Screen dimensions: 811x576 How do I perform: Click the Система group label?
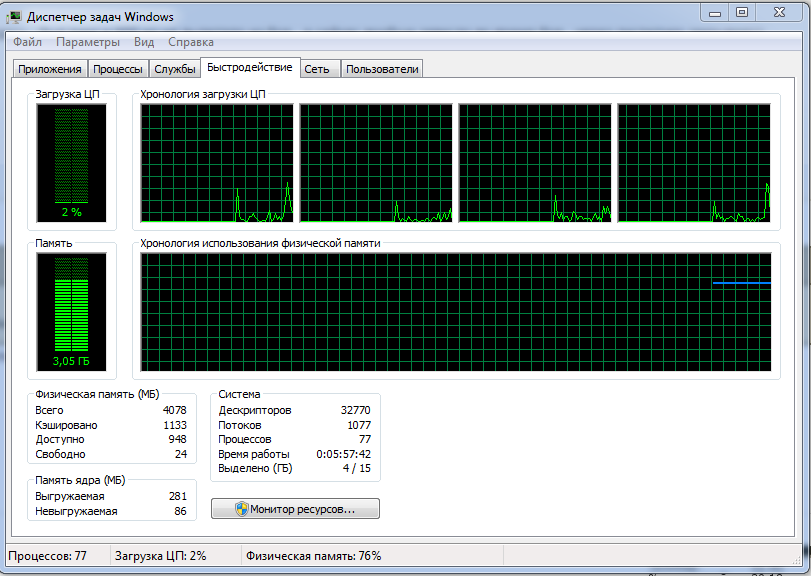click(x=239, y=394)
